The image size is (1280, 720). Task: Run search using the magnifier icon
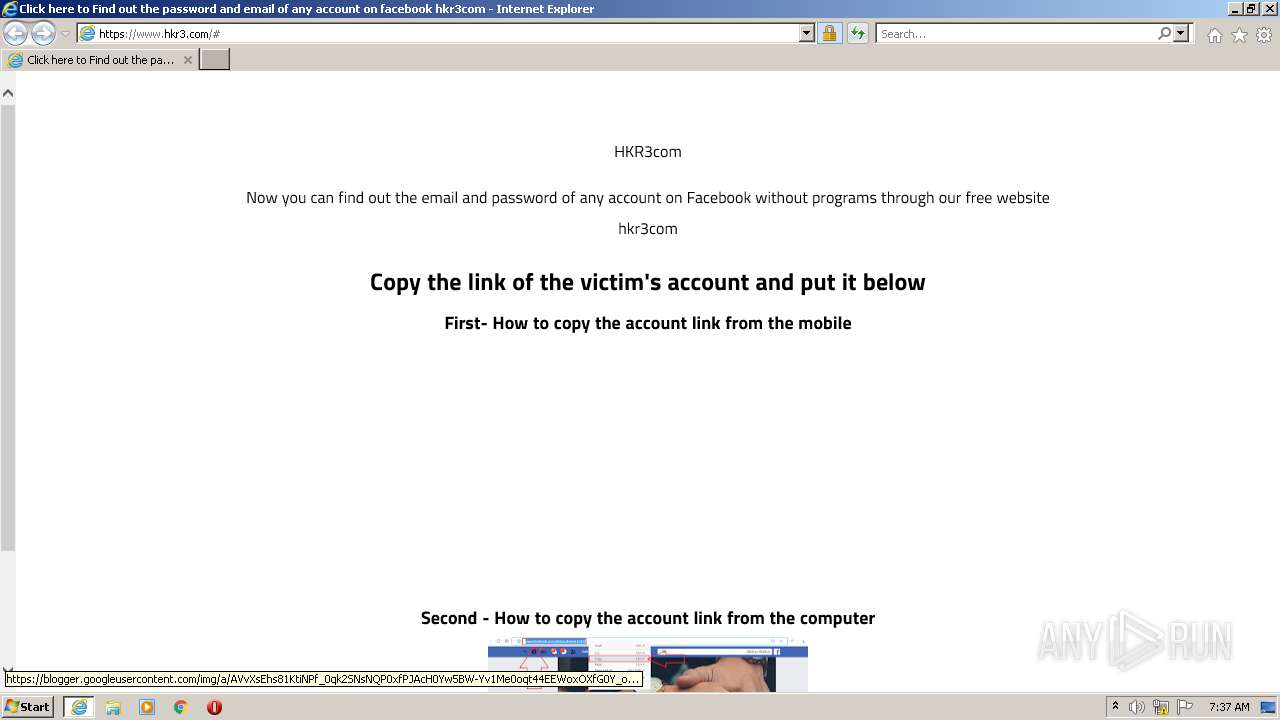pyautogui.click(x=1164, y=34)
